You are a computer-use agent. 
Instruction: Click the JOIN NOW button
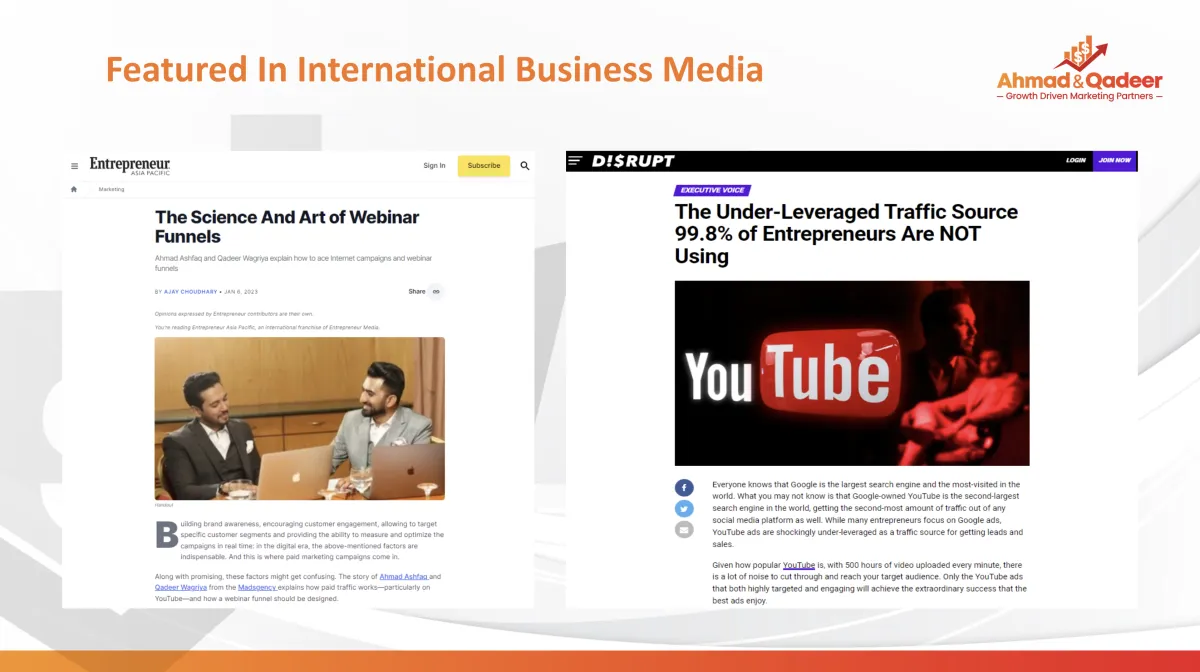pos(1115,161)
